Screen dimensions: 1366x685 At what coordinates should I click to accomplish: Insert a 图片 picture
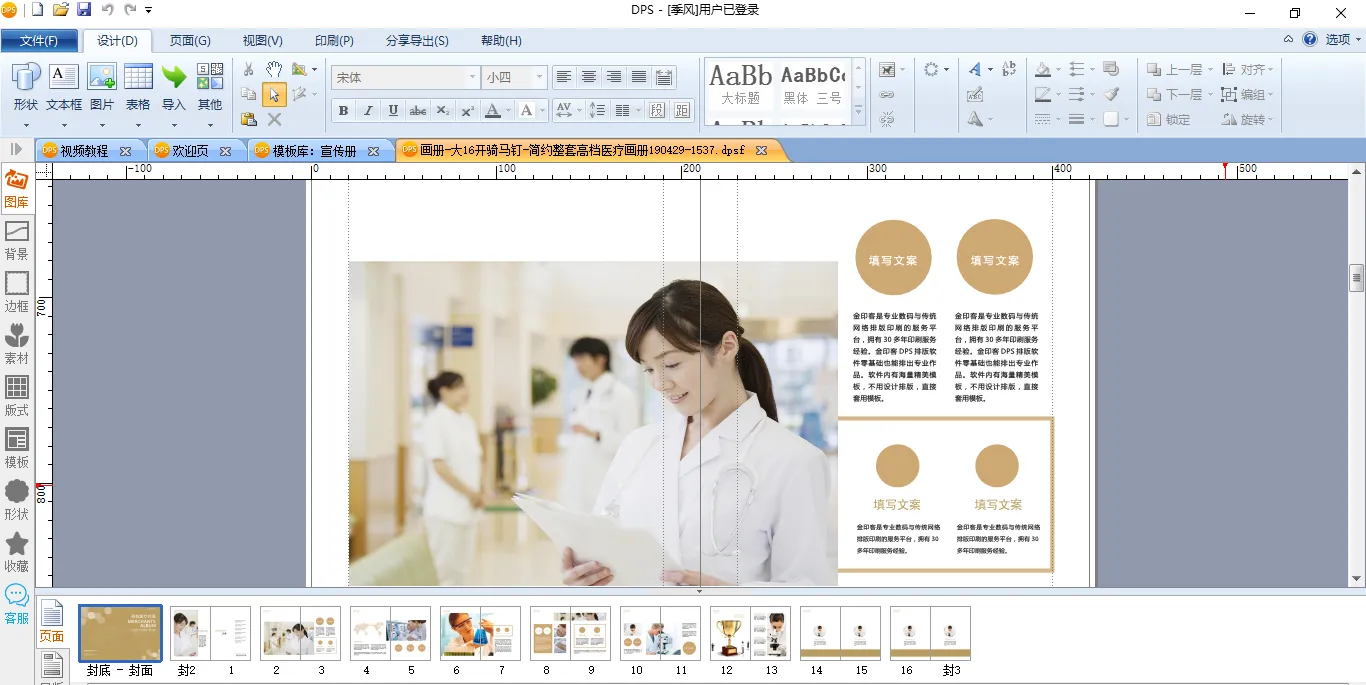click(102, 87)
